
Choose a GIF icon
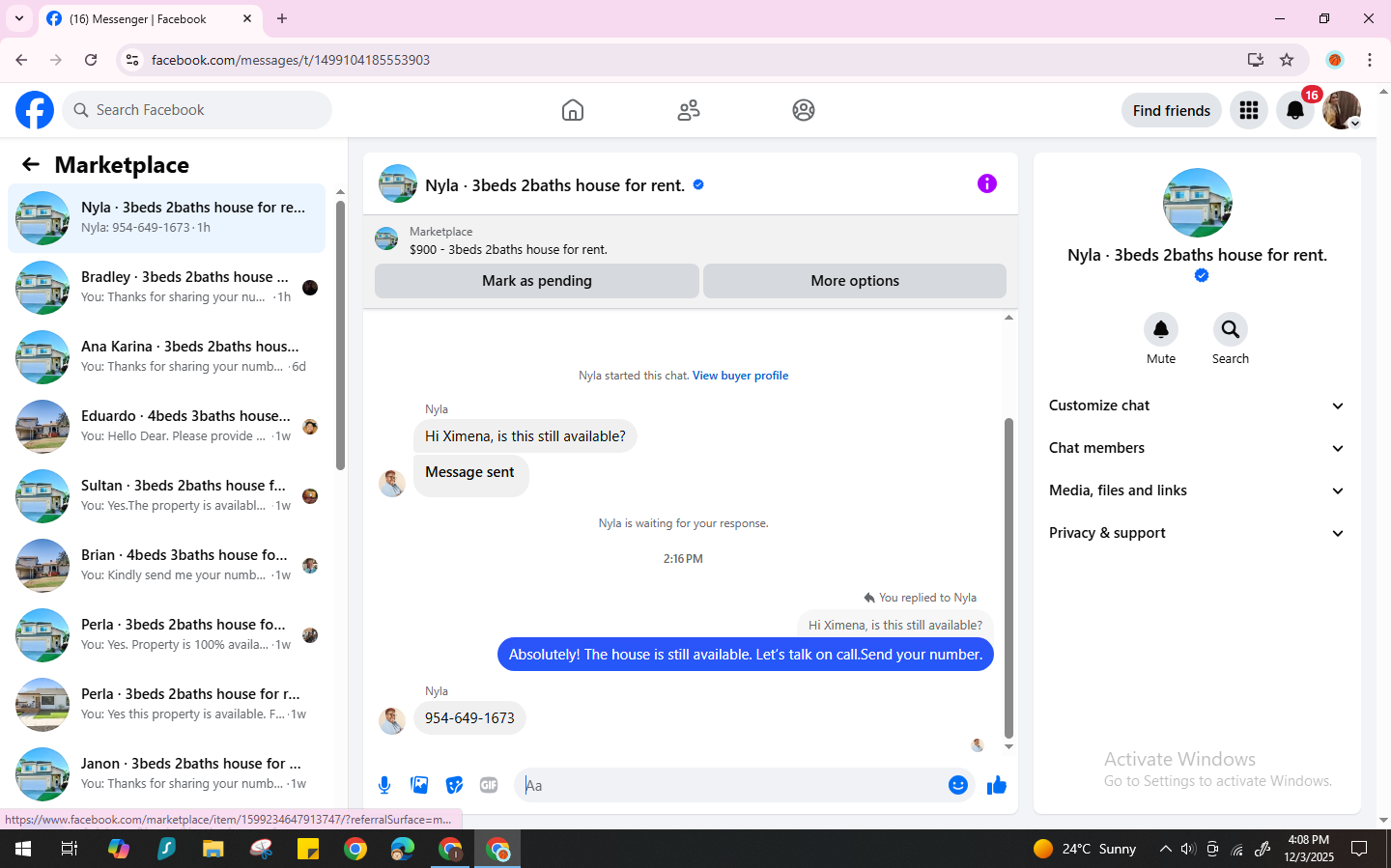(x=489, y=785)
